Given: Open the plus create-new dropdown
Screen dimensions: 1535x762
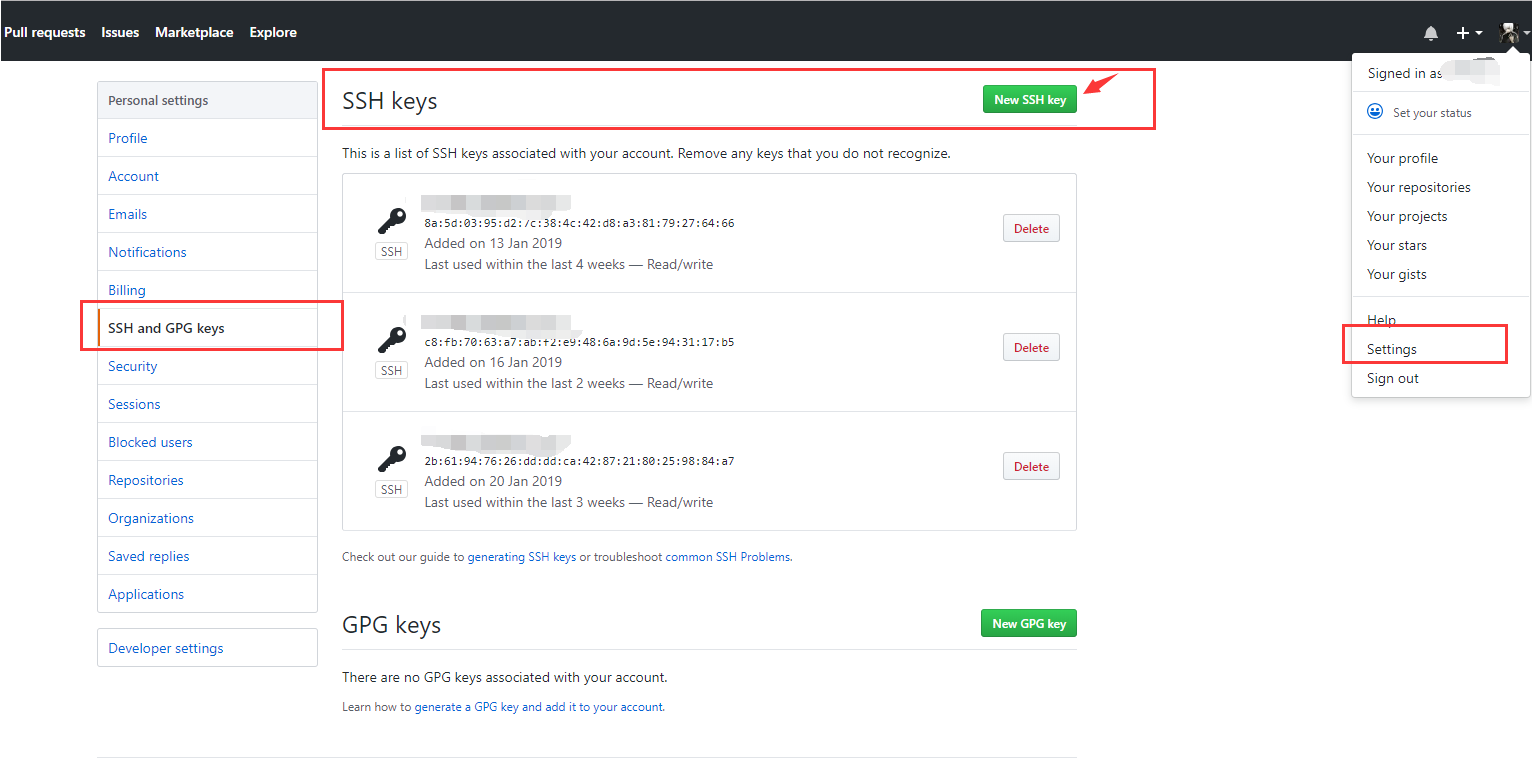Looking at the screenshot, I should 1468,33.
